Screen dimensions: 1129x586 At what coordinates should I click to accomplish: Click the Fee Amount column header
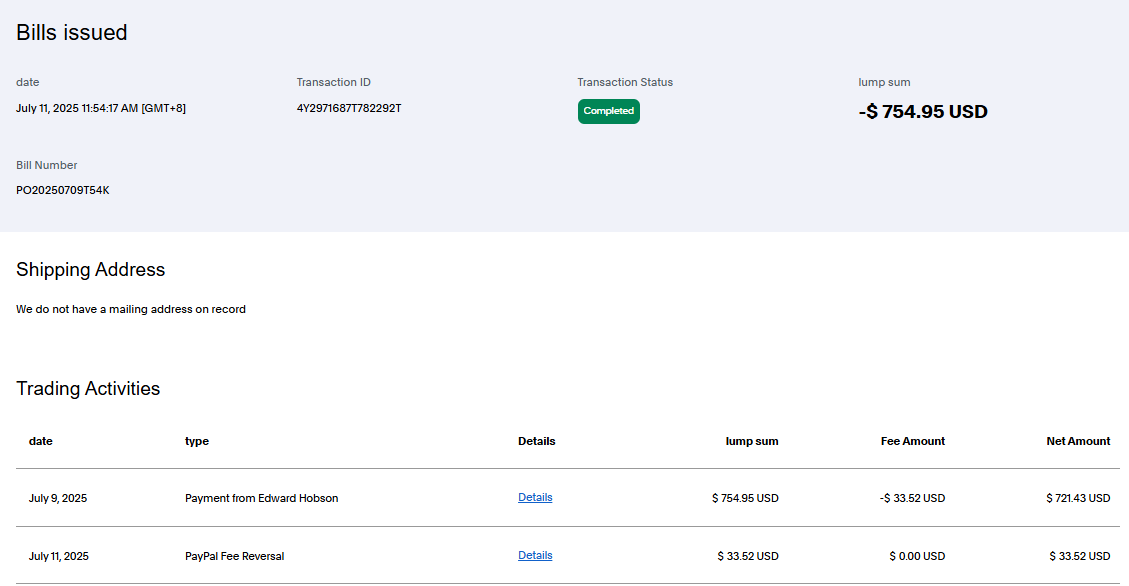click(912, 441)
